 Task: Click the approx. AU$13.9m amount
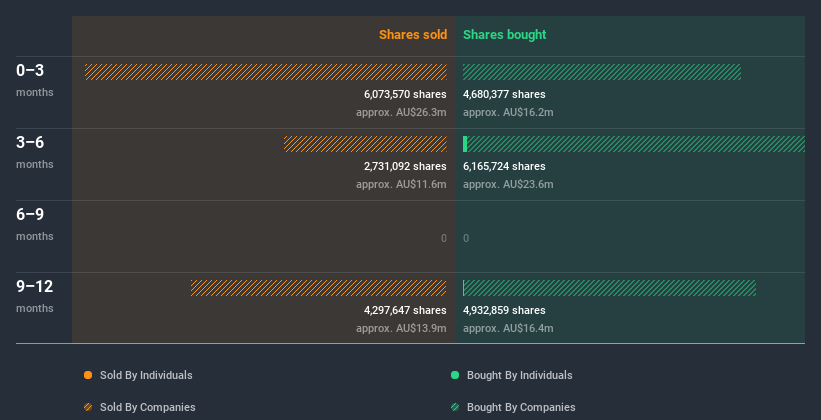point(401,328)
